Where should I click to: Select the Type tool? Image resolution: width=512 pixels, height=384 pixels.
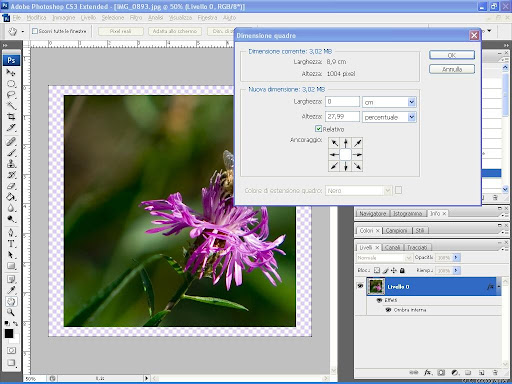point(11,244)
